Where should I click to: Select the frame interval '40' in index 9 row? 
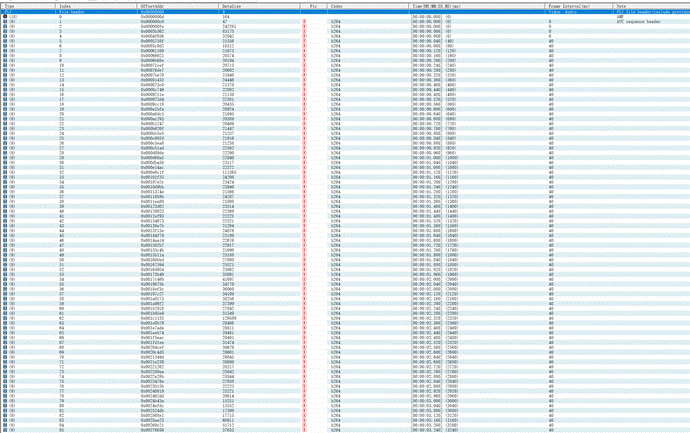point(551,60)
